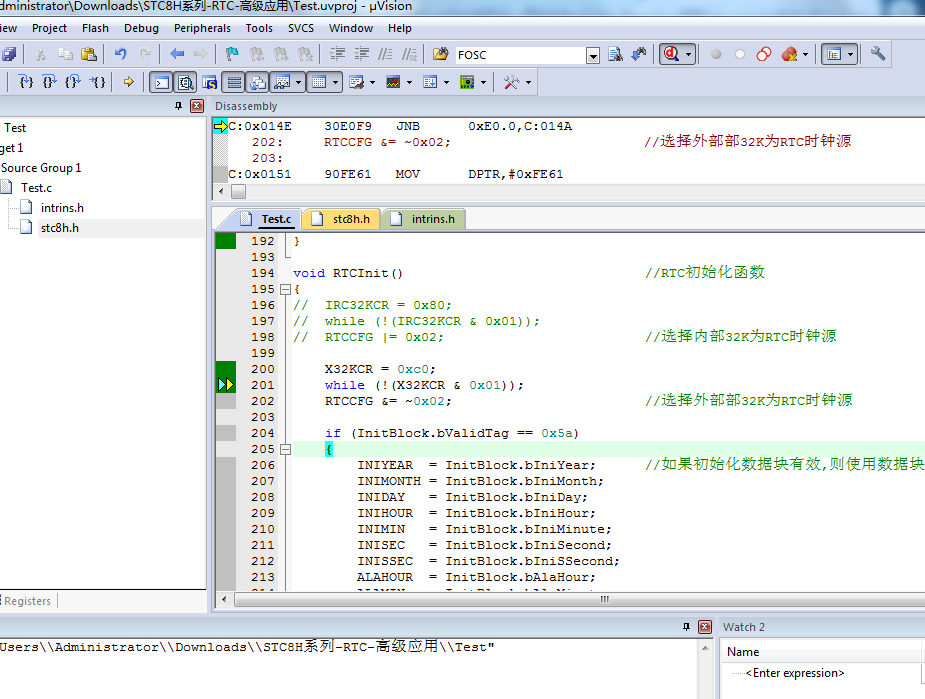Click the Redo icon
Screen dimensions: 925x699
(x=145, y=54)
